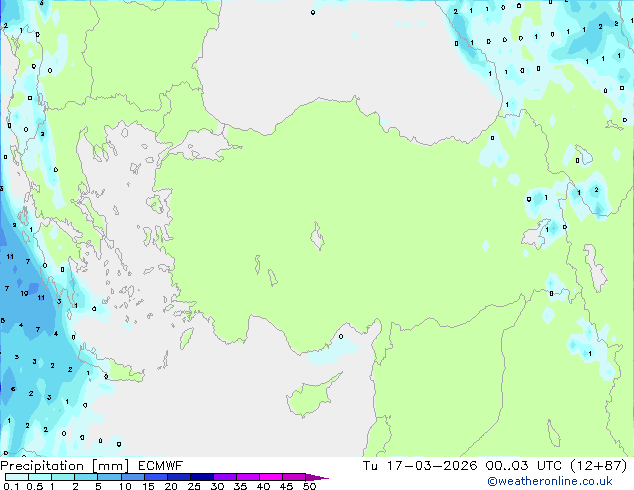Click the '50' legend scale label
The width and height of the screenshot is (634, 490).
coord(309,486)
